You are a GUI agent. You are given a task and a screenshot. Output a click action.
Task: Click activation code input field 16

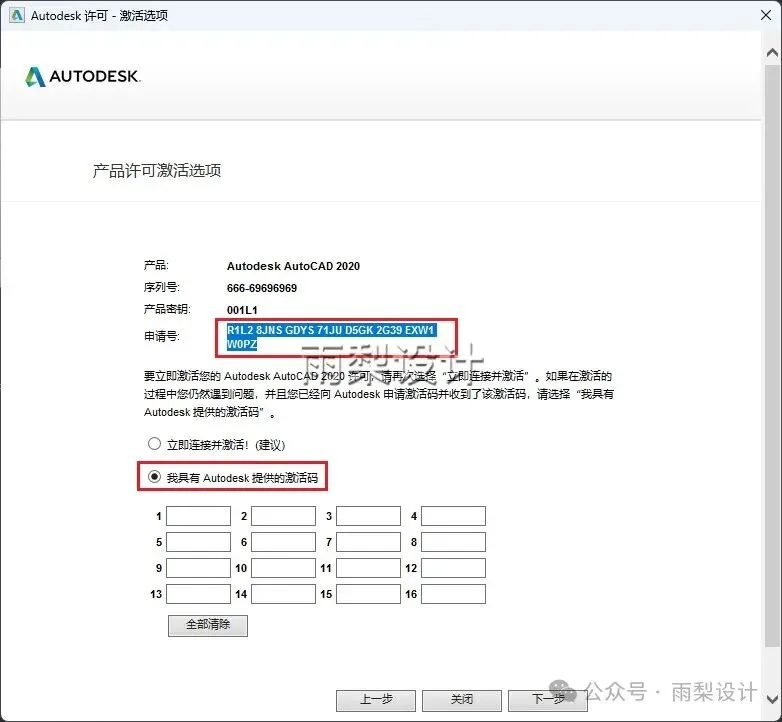tap(453, 594)
